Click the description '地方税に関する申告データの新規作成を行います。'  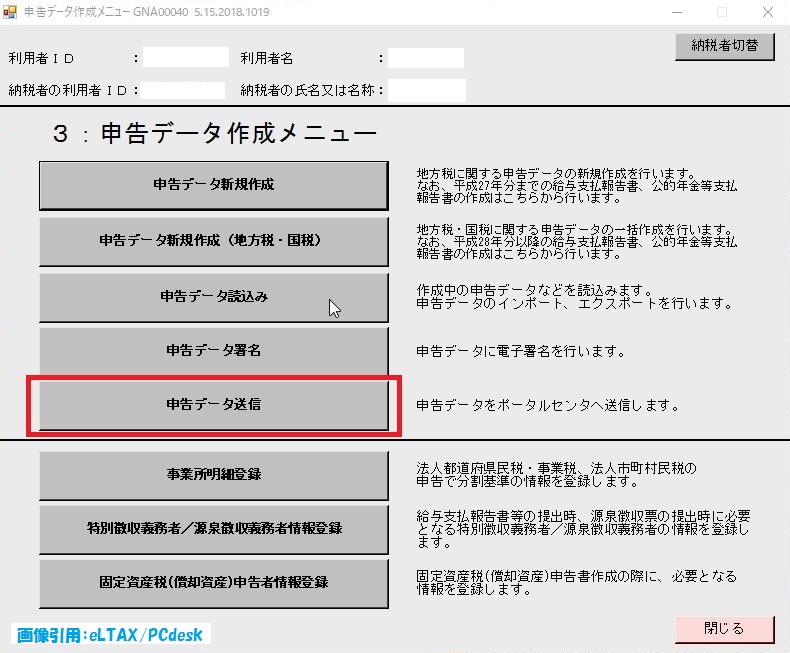tap(556, 174)
